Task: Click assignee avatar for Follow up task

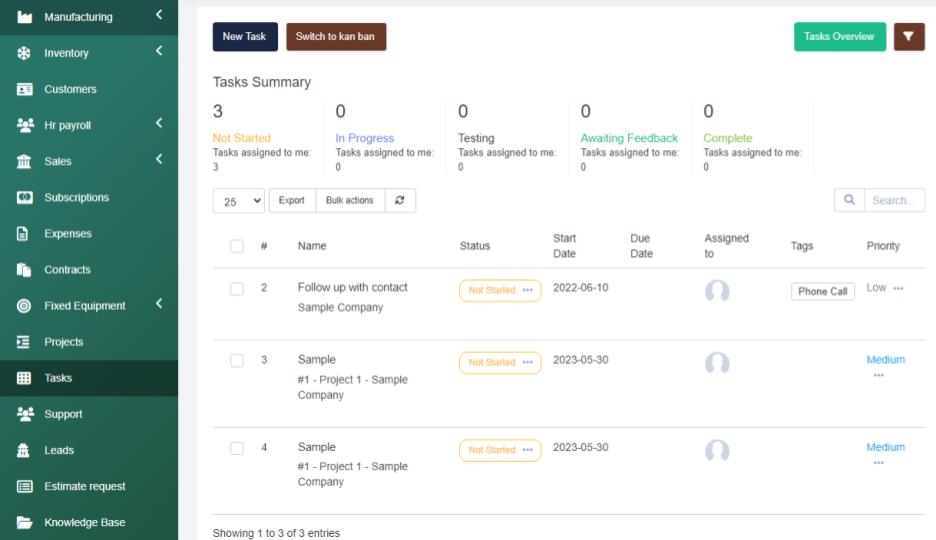Action: coord(717,291)
